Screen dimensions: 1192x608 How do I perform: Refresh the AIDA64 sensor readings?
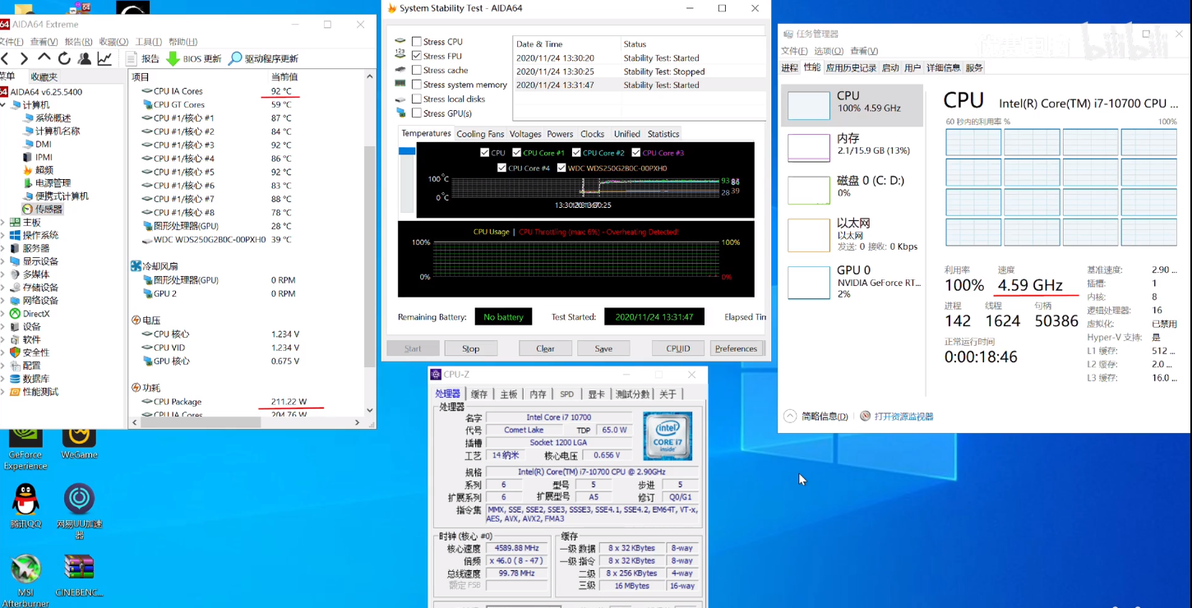pos(65,59)
